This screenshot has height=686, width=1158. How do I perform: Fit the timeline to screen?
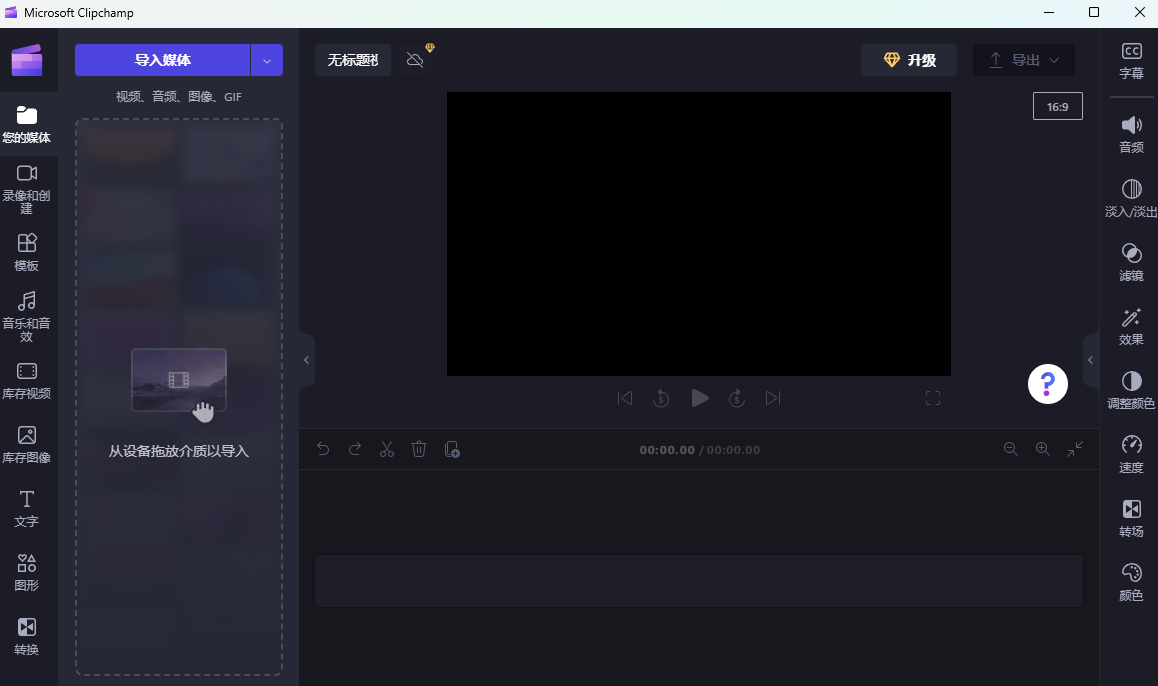pos(1075,449)
